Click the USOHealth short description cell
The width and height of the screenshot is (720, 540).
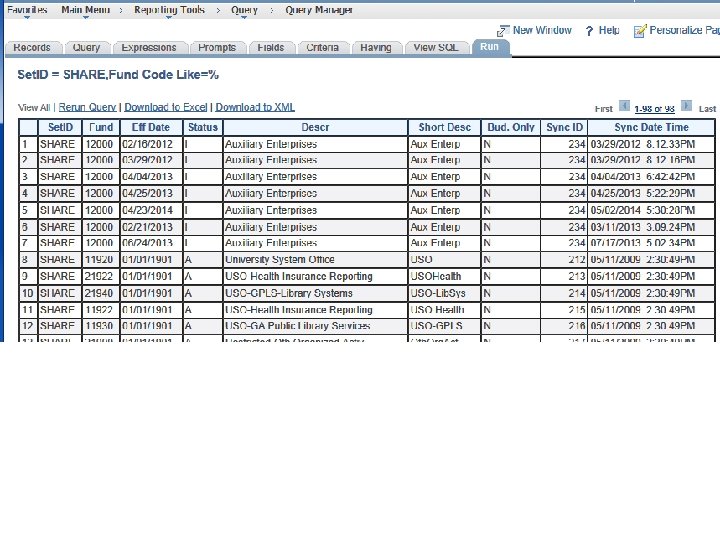click(444, 276)
